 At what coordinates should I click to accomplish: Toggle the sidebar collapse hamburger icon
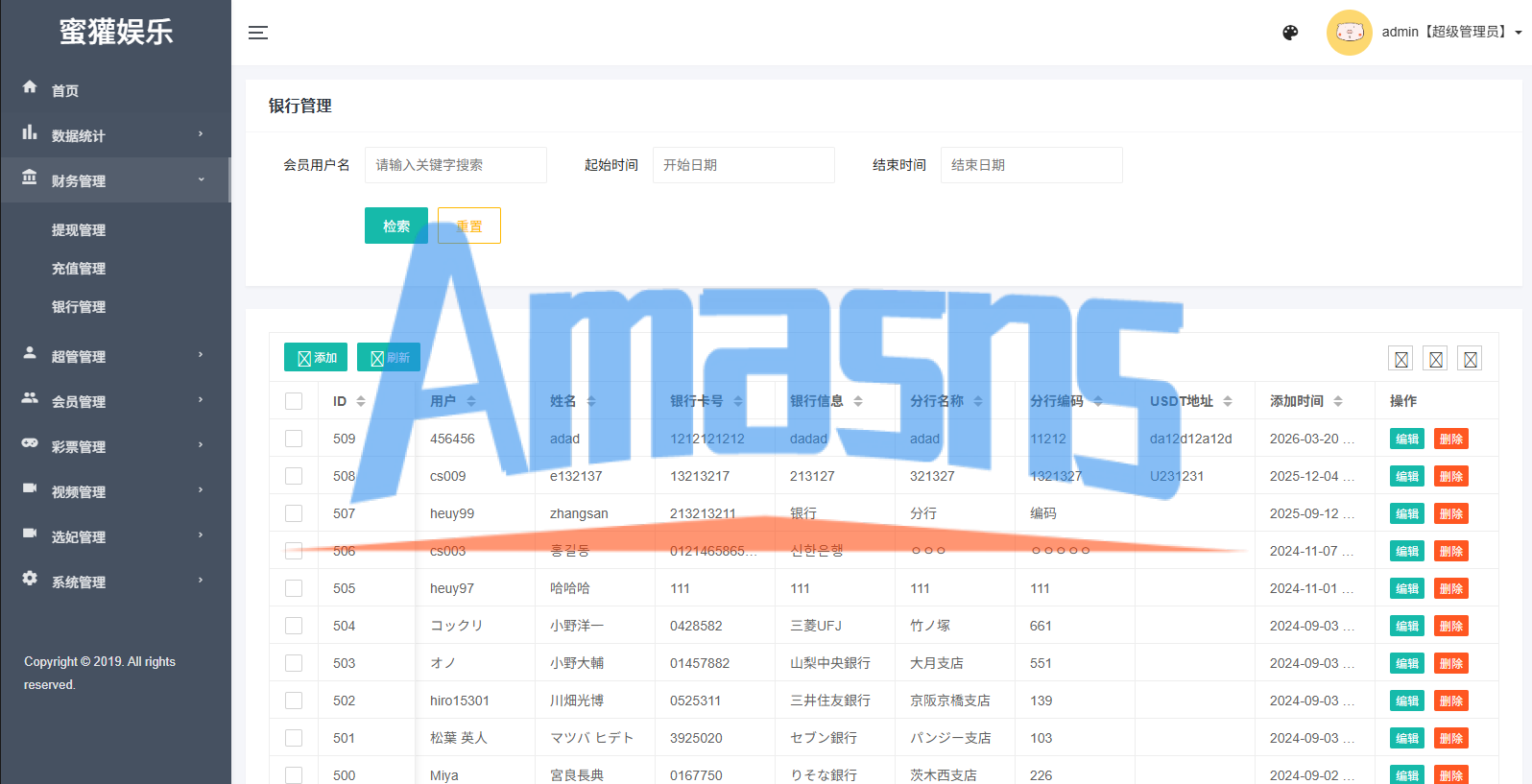click(258, 33)
